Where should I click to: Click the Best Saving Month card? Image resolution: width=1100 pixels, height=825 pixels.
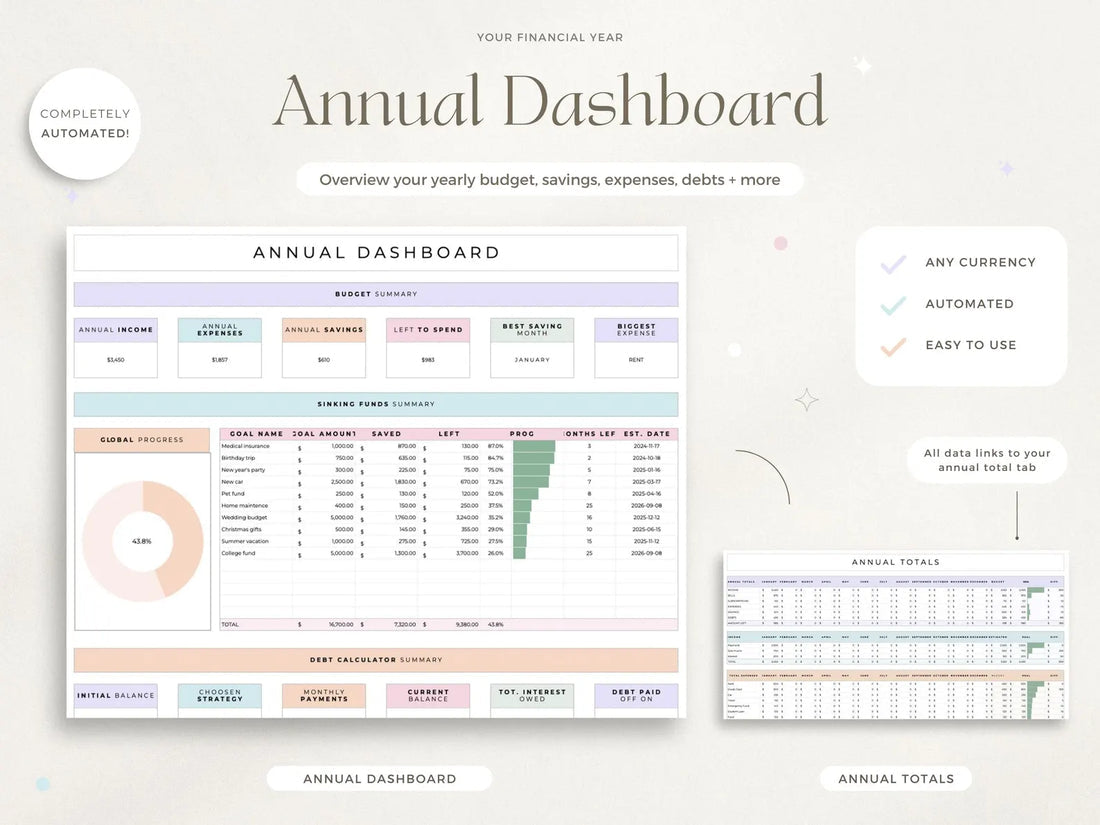tap(532, 348)
